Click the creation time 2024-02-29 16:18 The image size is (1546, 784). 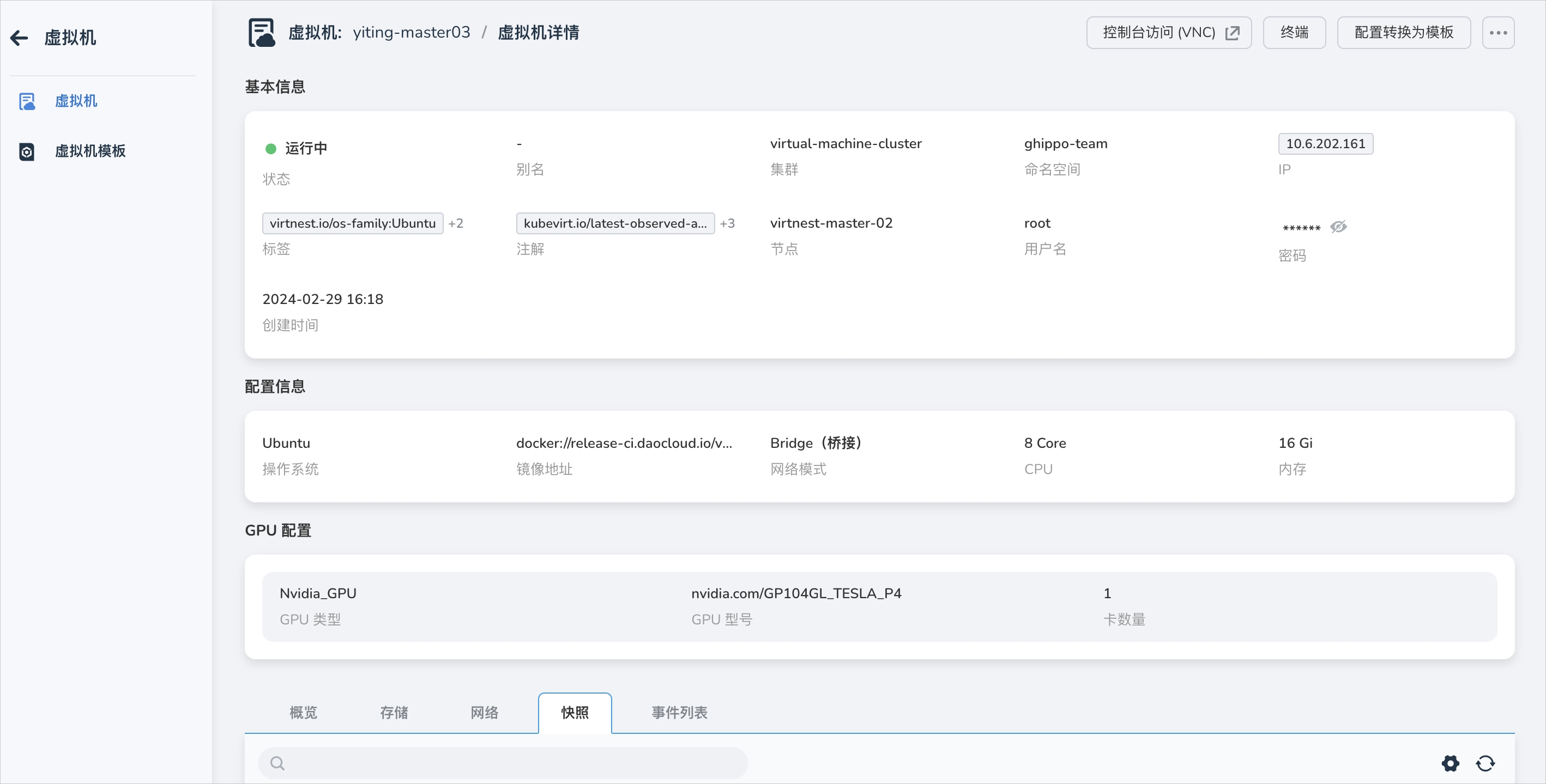[322, 299]
